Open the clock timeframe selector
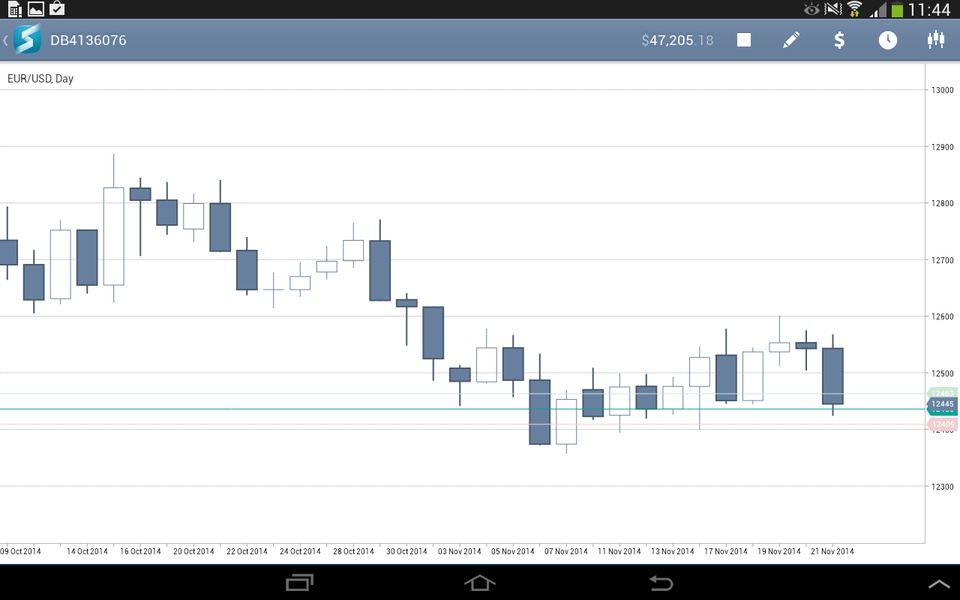This screenshot has height=600, width=960. [888, 40]
